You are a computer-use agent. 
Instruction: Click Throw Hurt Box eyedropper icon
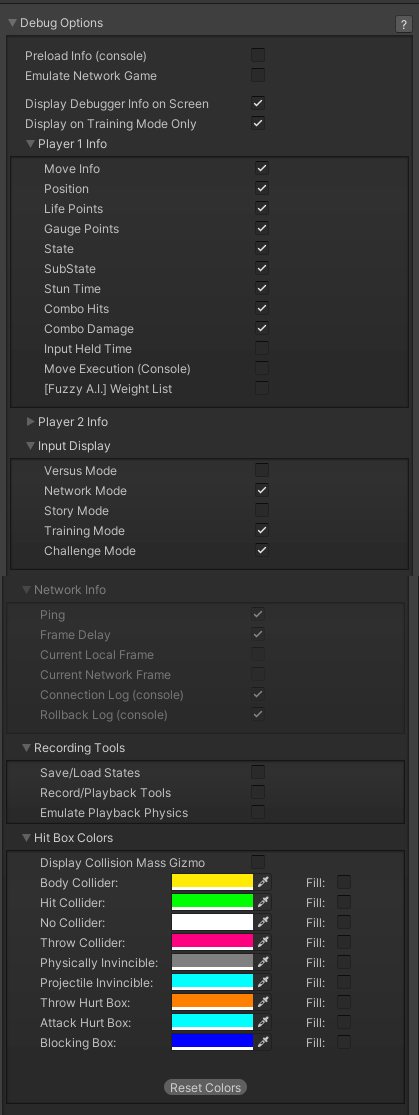tap(263, 1002)
